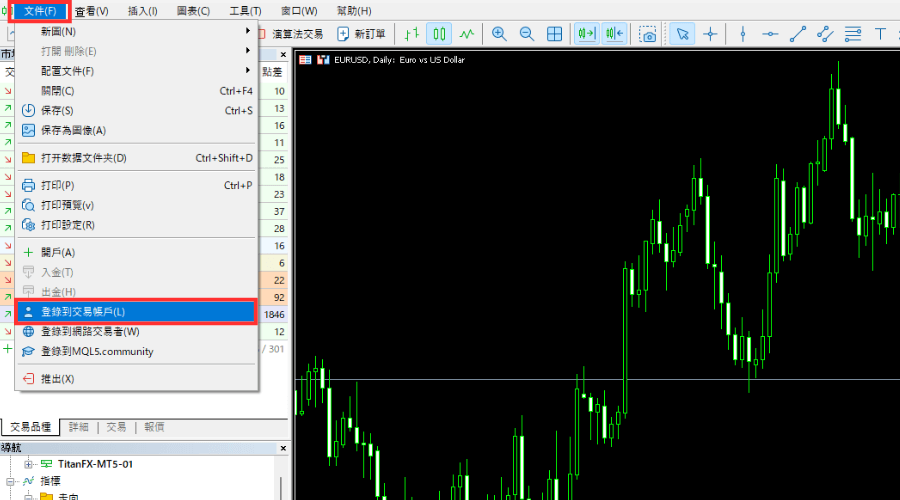This screenshot has width=900, height=500.
Task: Toggle chart auto-scroll button
Action: click(x=587, y=34)
